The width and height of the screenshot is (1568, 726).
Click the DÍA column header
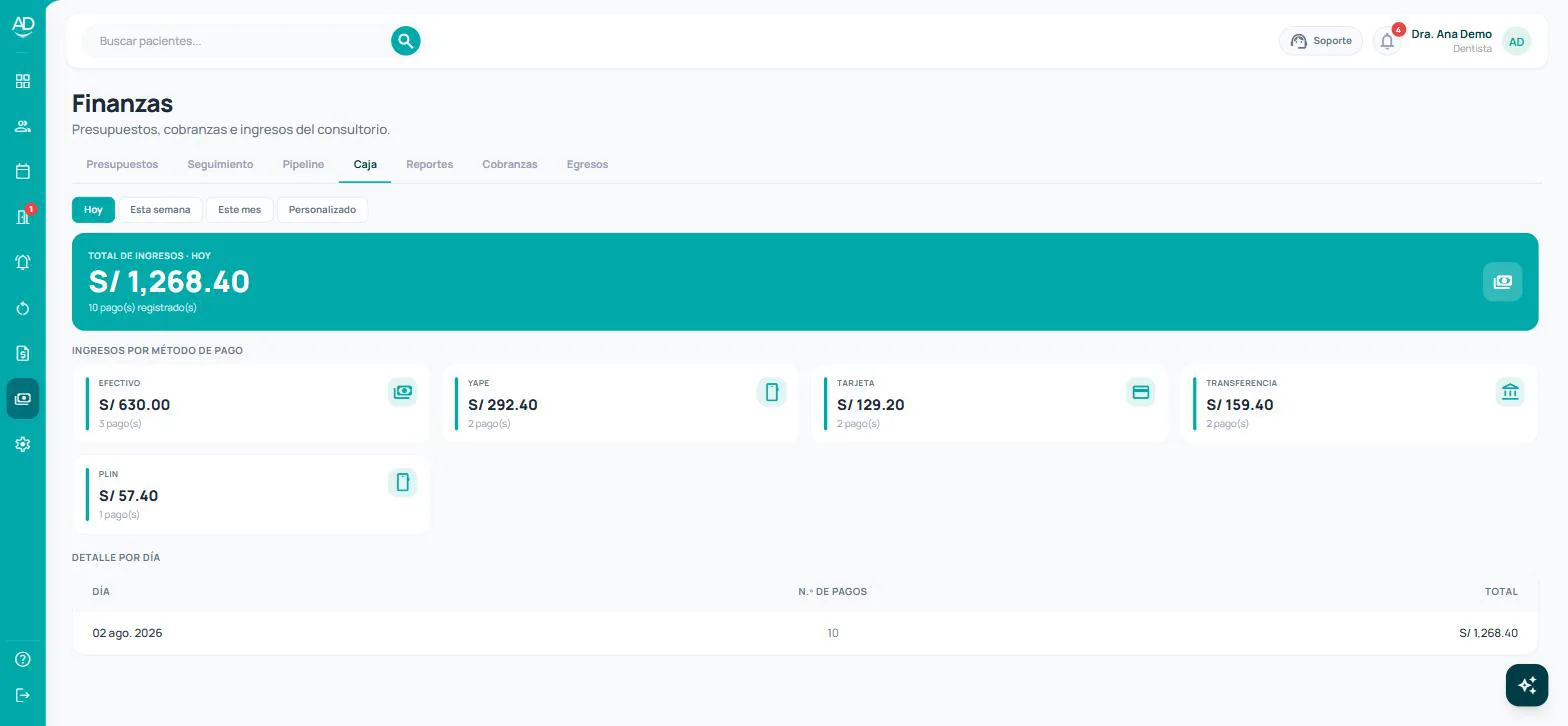point(101,592)
